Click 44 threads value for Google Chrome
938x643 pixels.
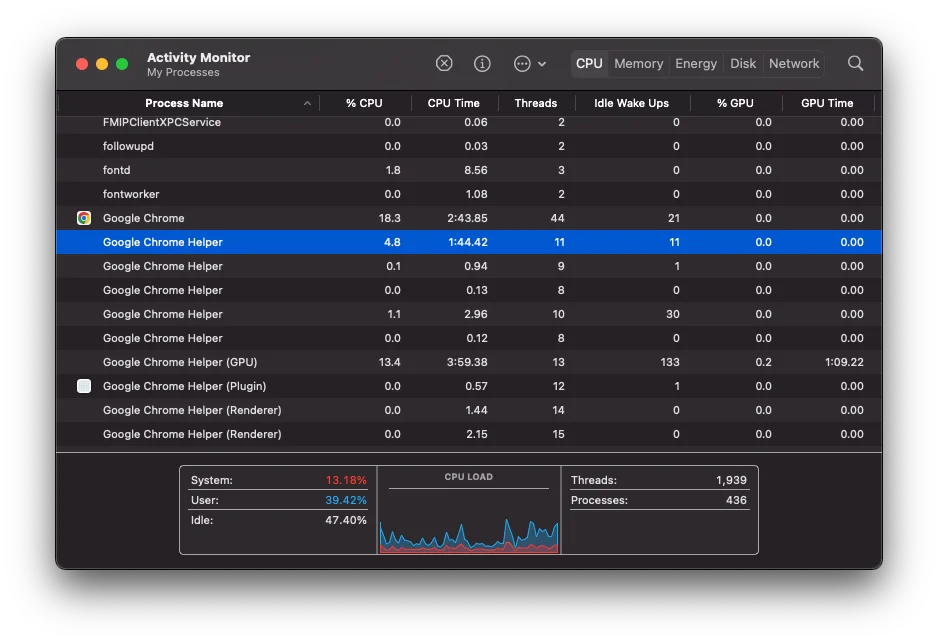557,218
